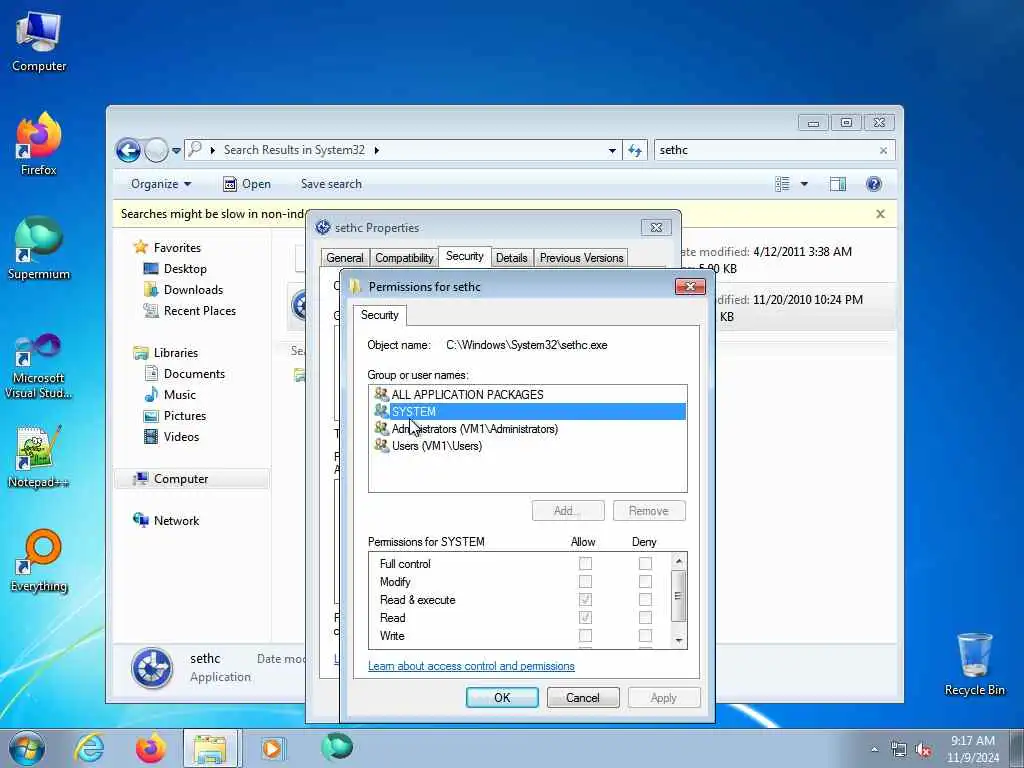Clear the sethc search box
Image resolution: width=1024 pixels, height=768 pixels.
pyautogui.click(x=883, y=150)
